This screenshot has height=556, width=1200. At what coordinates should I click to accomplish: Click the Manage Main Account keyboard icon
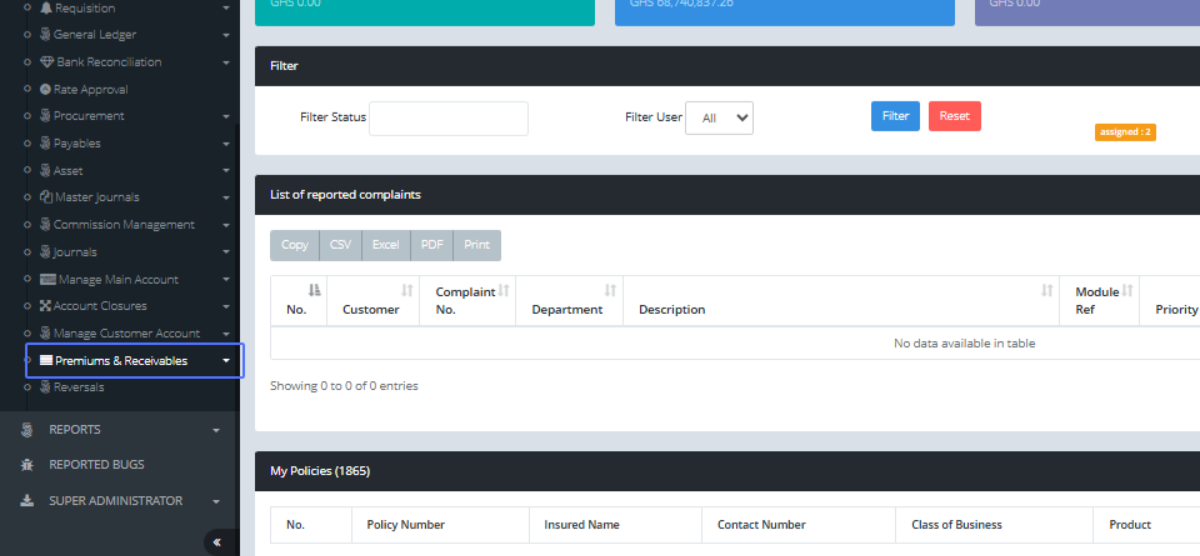point(48,280)
